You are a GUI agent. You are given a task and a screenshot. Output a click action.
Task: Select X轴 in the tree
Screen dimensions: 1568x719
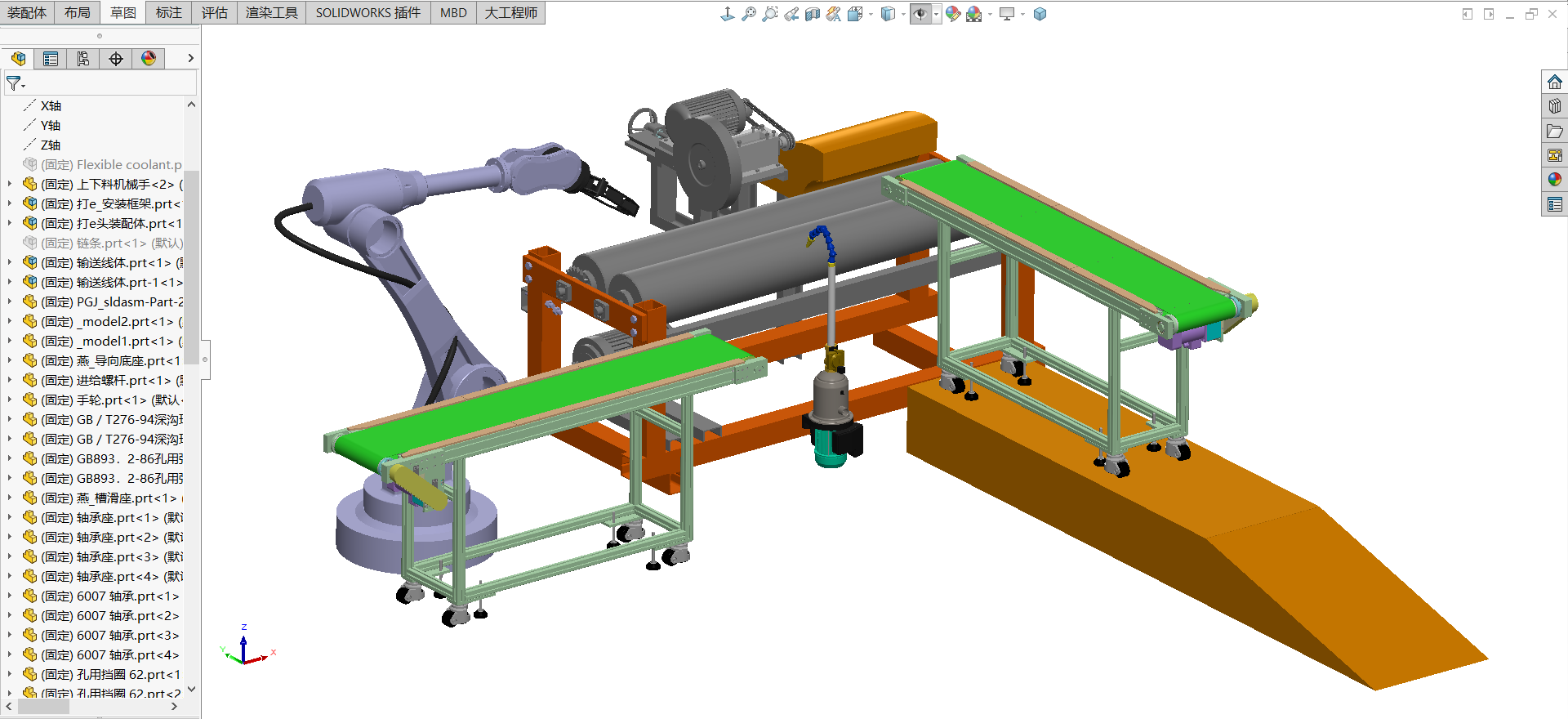point(51,105)
